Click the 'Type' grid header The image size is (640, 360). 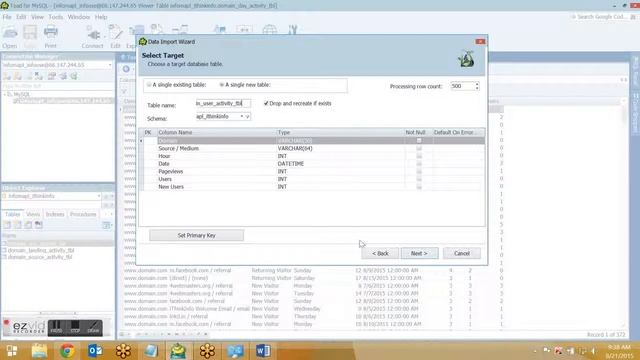[340, 133]
